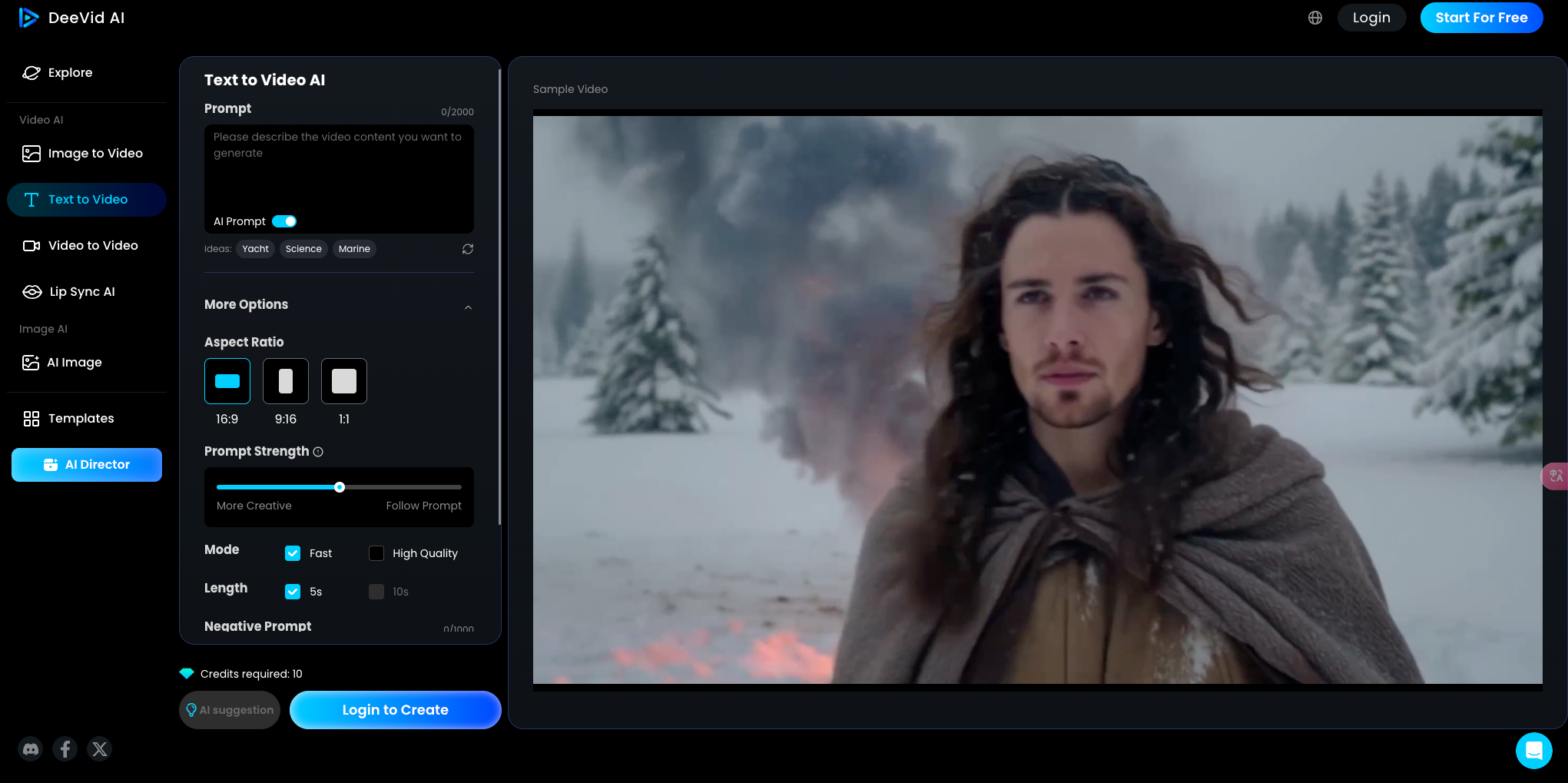The image size is (1568, 783).
Task: Open the Discord community link
Action: tap(31, 749)
